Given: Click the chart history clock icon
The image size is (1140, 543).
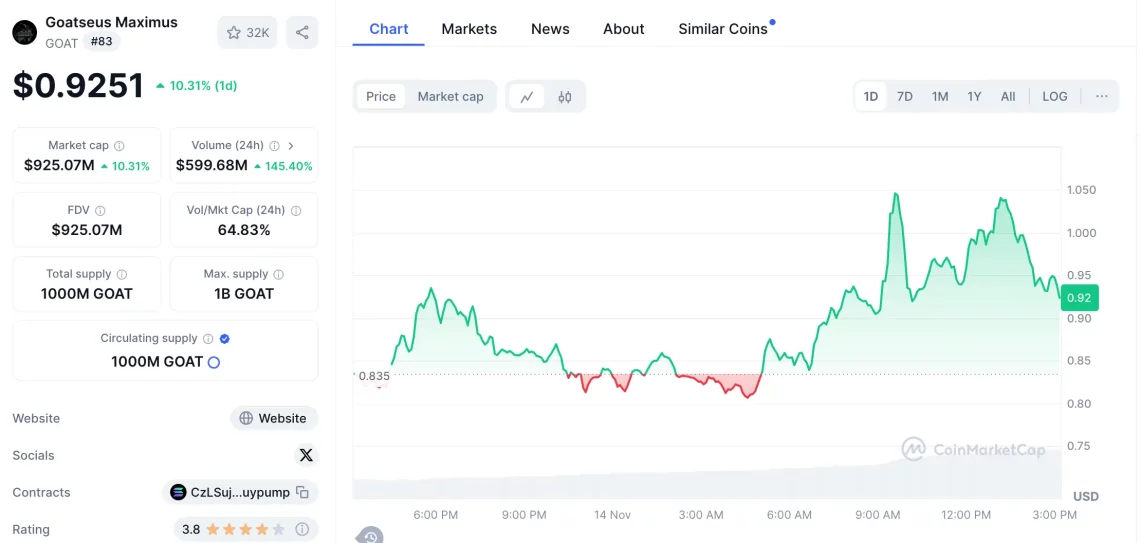Looking at the screenshot, I should tap(370, 536).
